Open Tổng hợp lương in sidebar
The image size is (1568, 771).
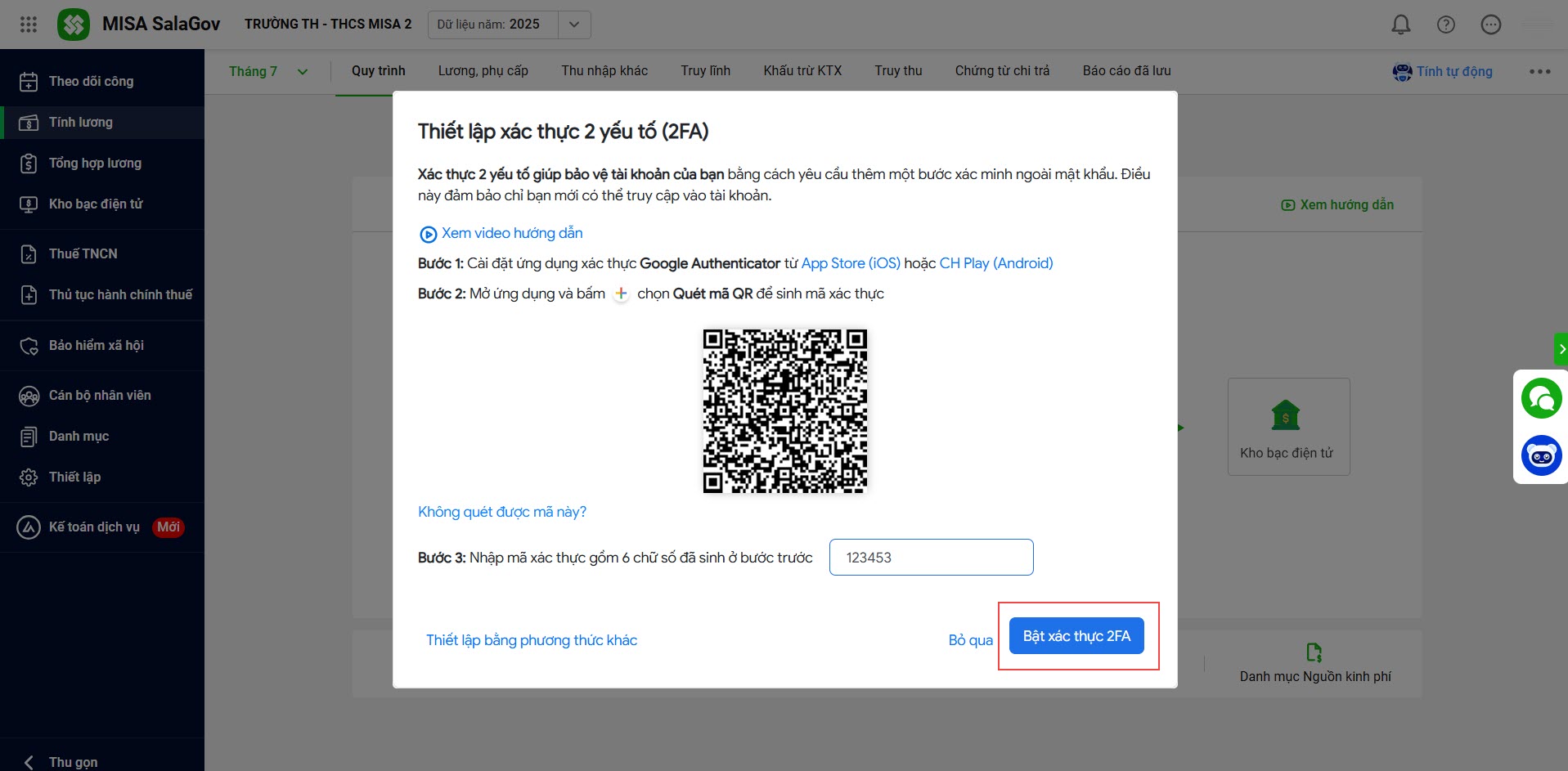[x=102, y=163]
